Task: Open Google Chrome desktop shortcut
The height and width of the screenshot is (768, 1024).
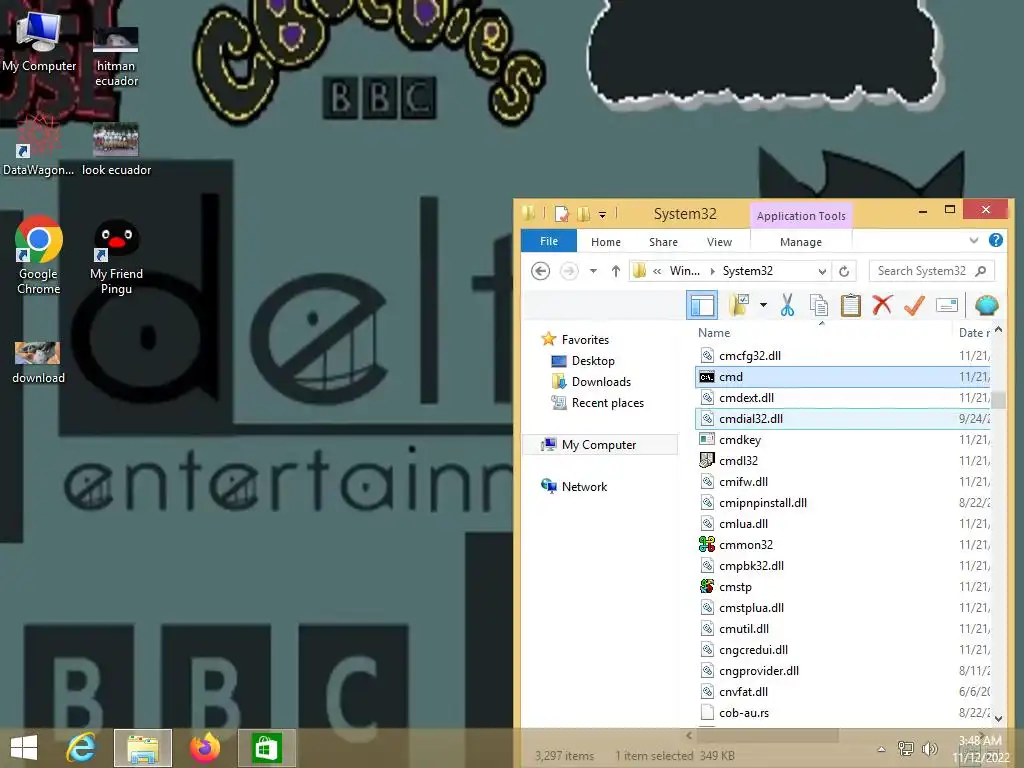Action: [39, 255]
